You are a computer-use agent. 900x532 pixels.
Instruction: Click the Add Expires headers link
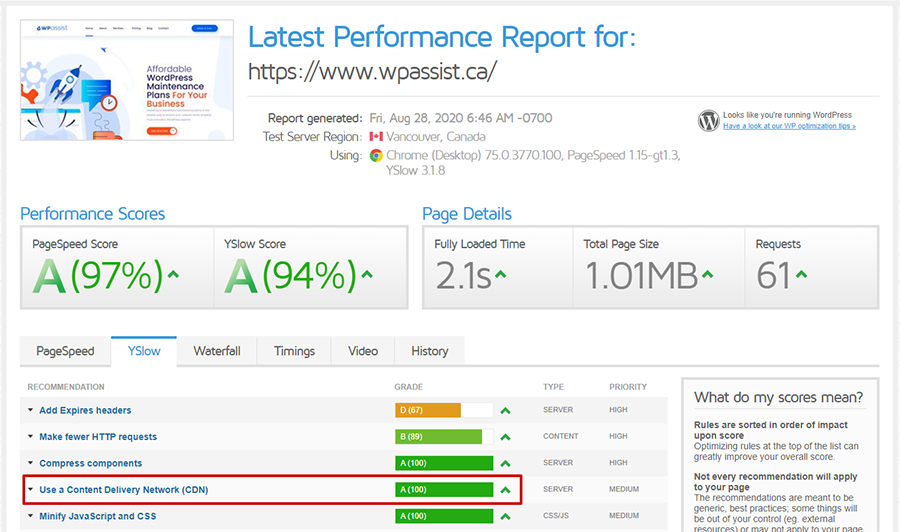[x=85, y=410]
